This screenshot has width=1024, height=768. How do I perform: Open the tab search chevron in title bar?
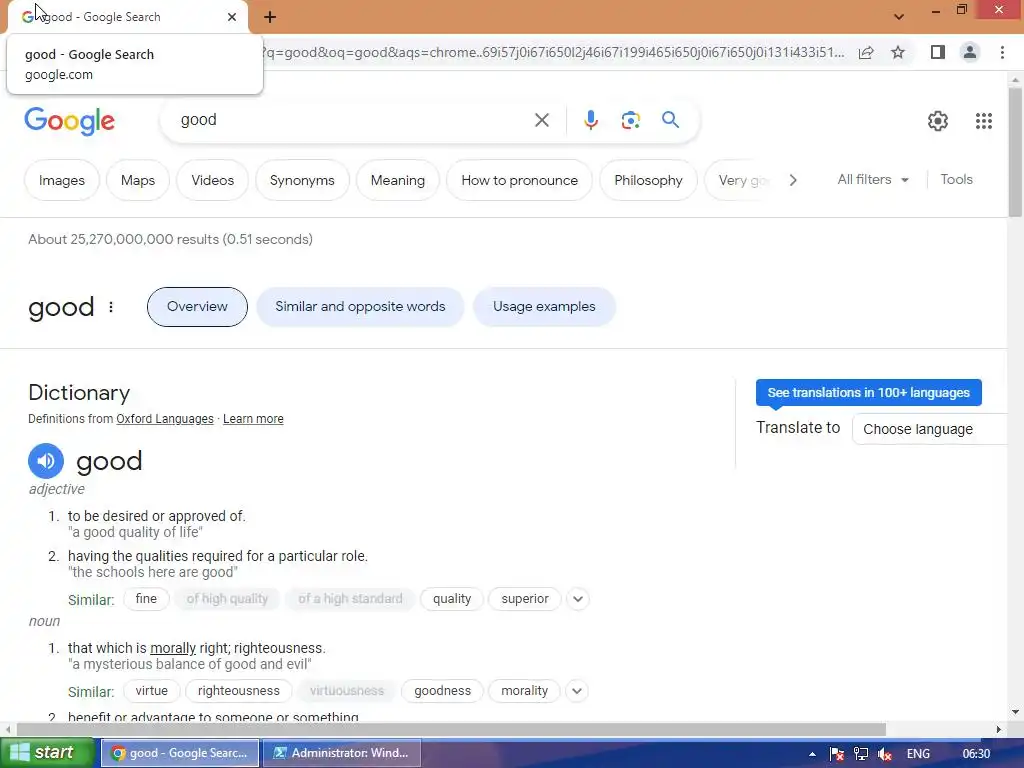pos(899,17)
